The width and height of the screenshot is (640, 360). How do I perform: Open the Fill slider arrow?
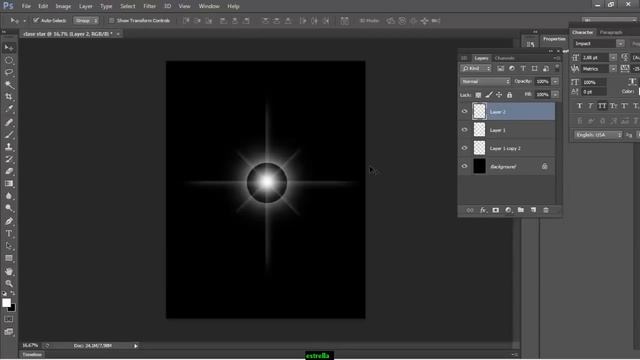tap(555, 94)
